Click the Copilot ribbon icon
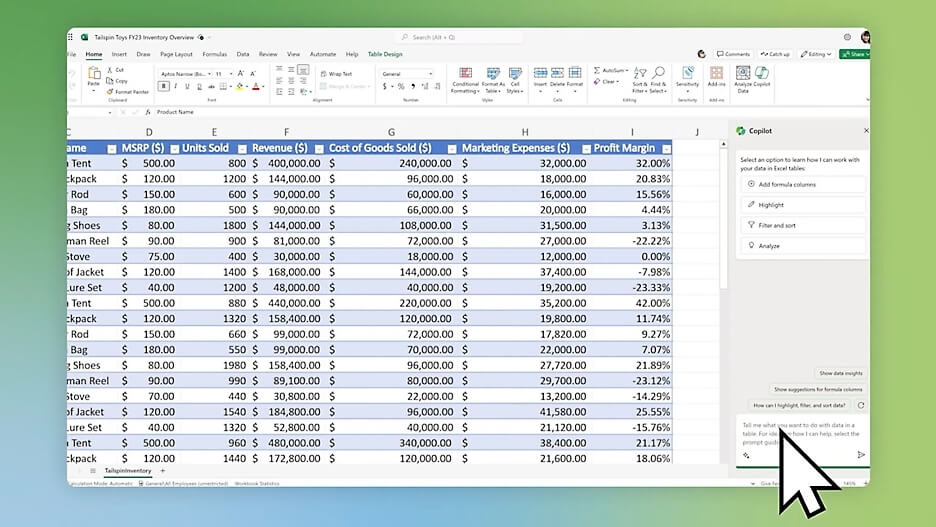The height and width of the screenshot is (527, 936). [x=762, y=73]
